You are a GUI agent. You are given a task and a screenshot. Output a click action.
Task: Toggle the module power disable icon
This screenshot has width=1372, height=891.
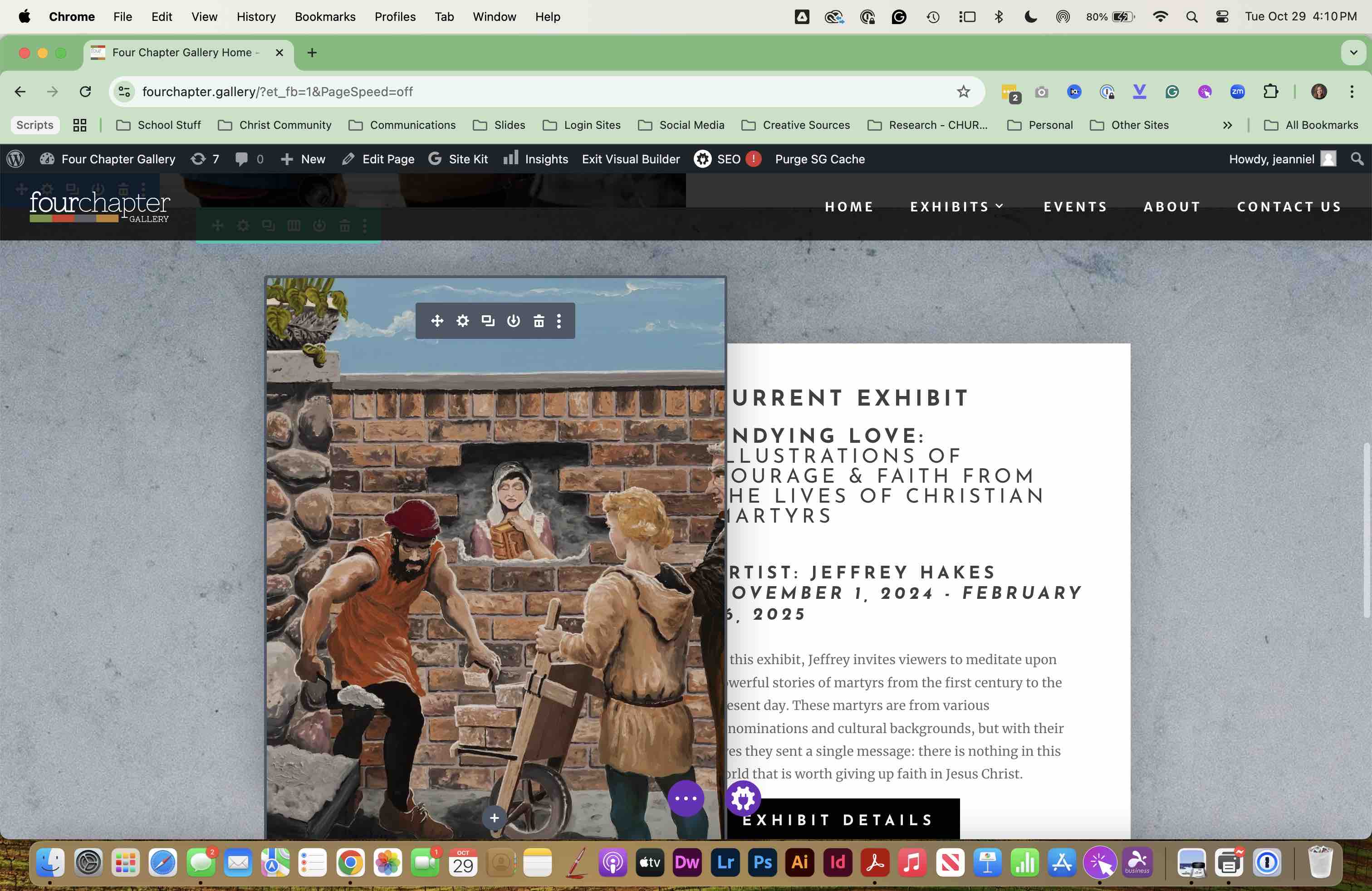(513, 320)
